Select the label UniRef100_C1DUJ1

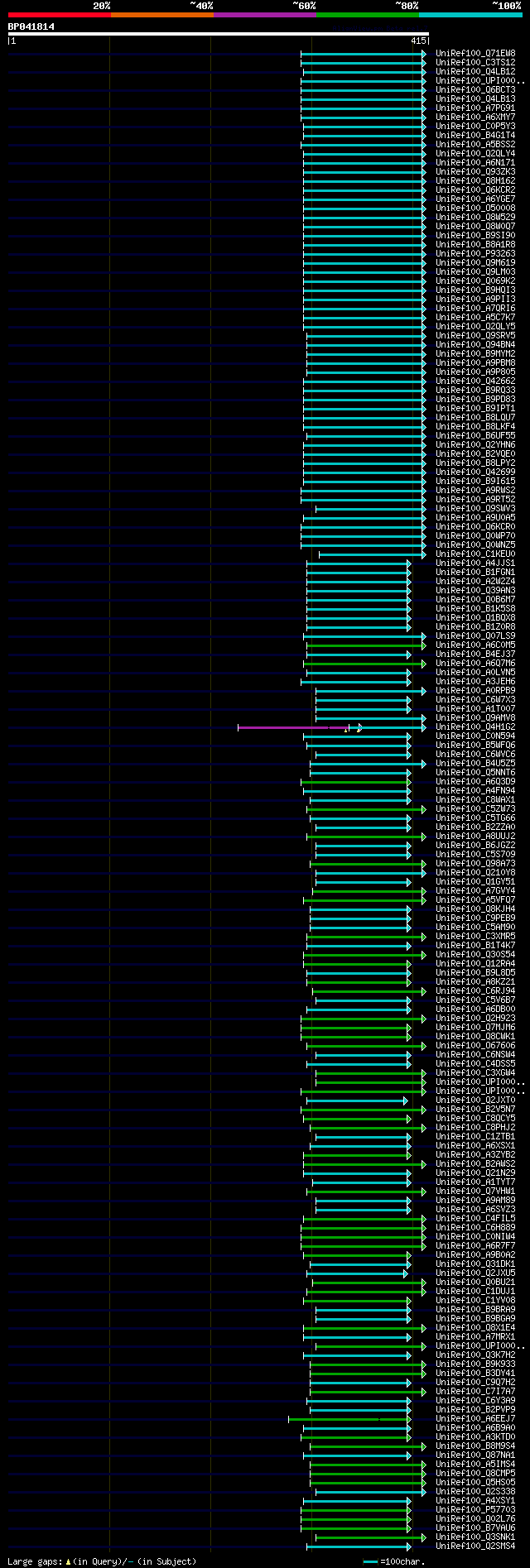click(x=475, y=1291)
